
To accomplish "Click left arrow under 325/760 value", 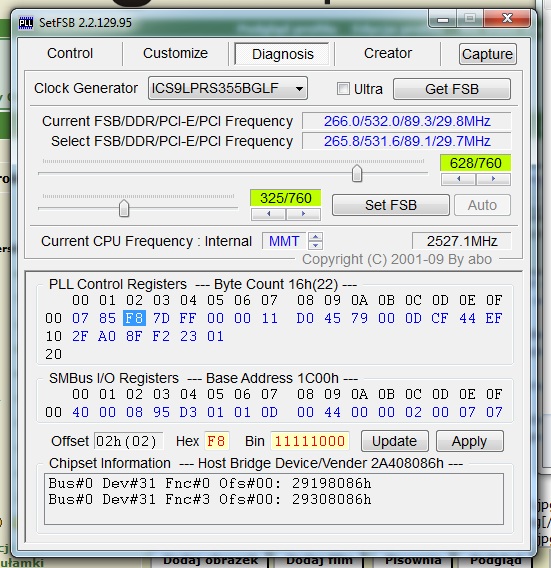I will pyautogui.click(x=268, y=214).
